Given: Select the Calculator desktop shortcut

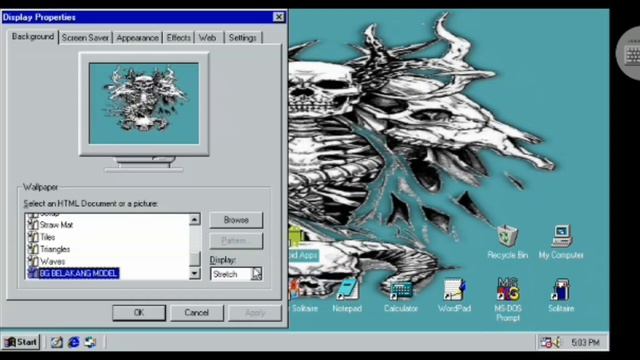Looking at the screenshot, I should (400, 296).
